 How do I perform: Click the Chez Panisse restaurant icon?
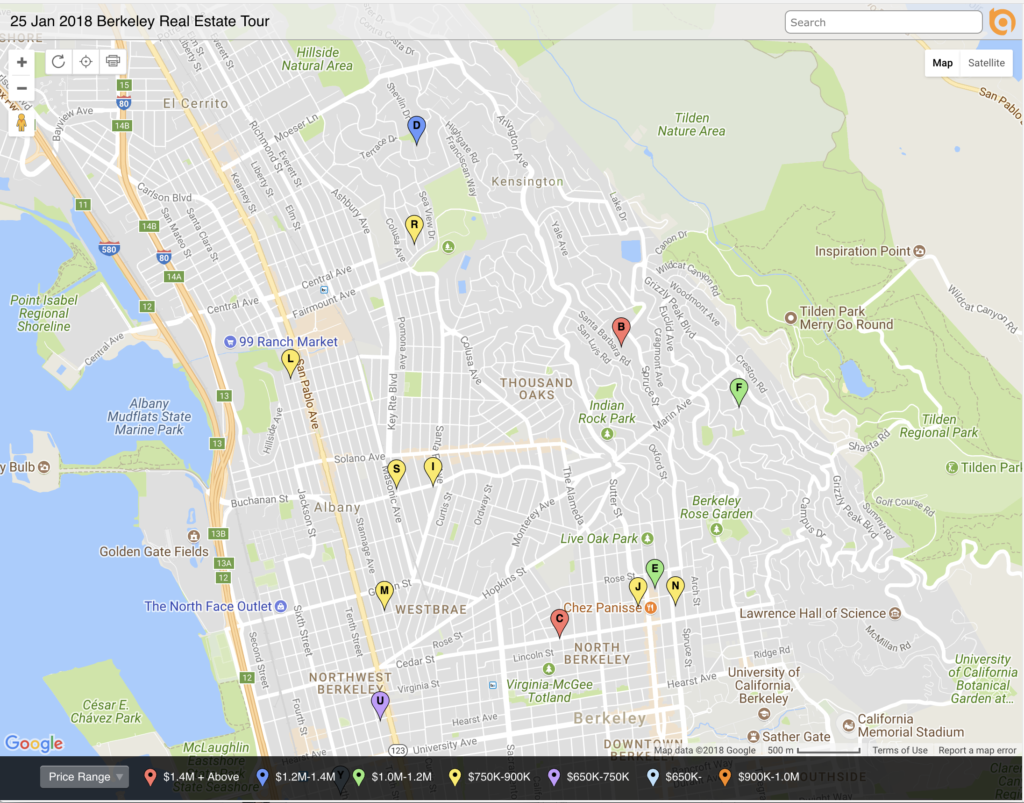click(x=650, y=608)
